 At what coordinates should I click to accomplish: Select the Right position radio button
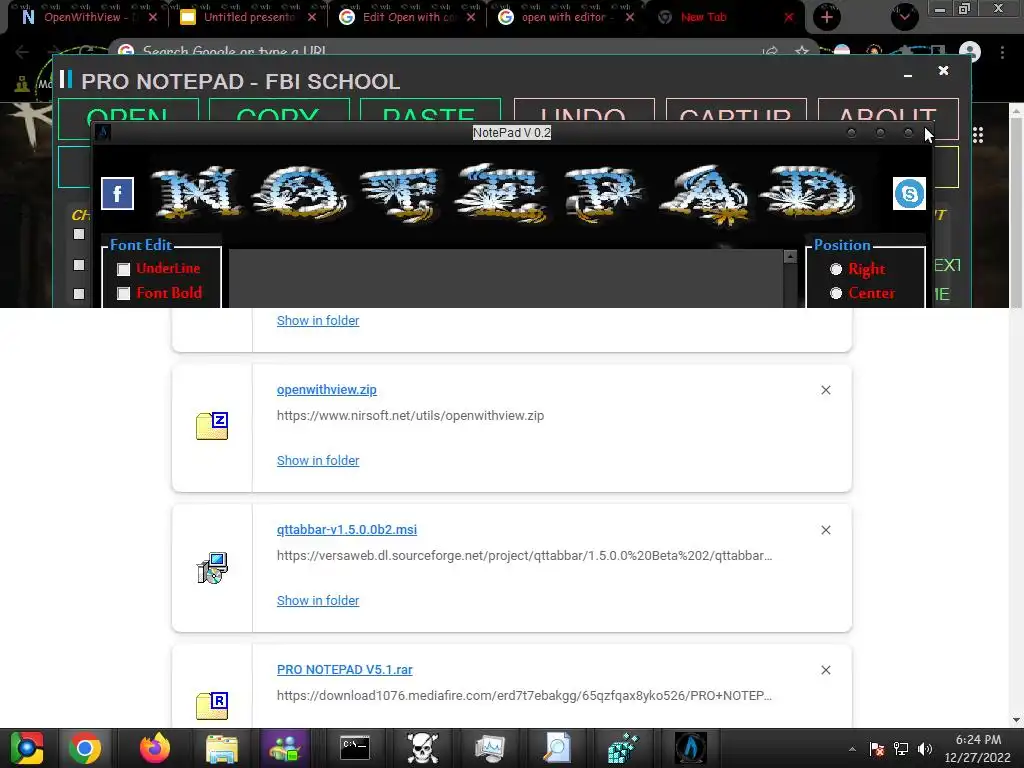[x=836, y=269]
